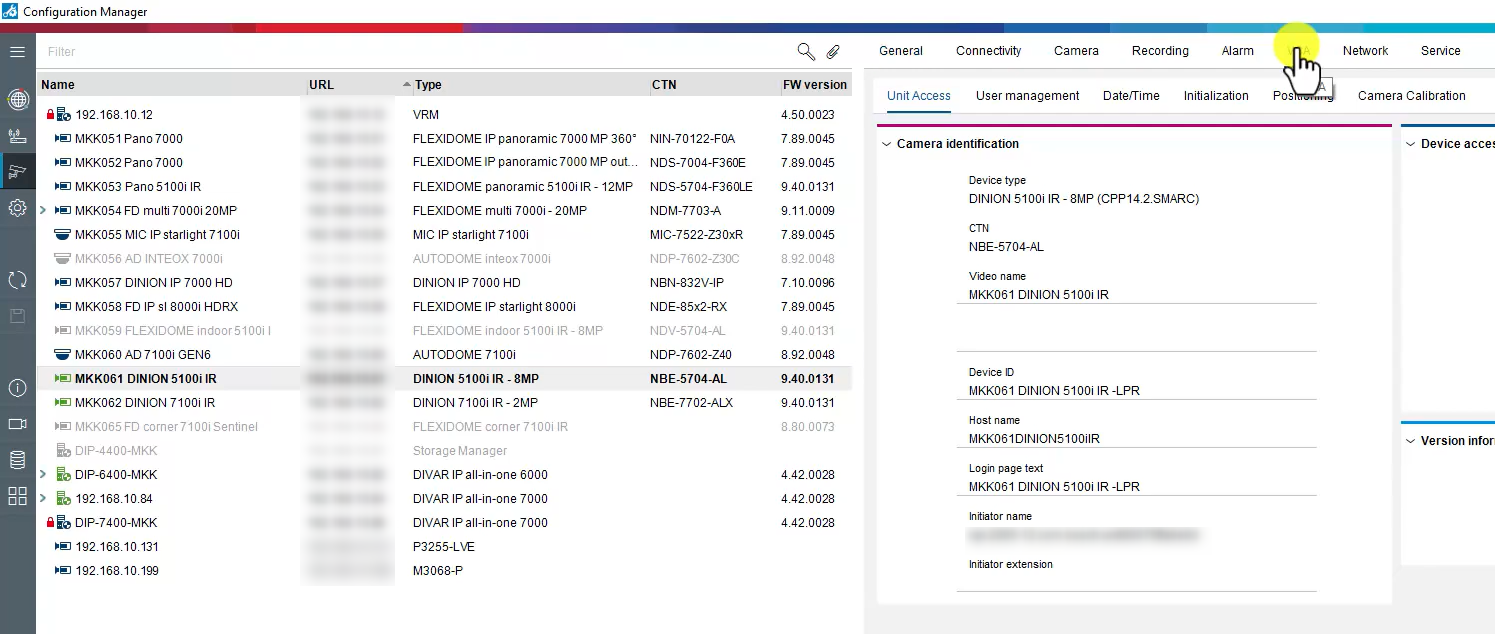Screen dimensions: 1495x634
Task: Open the live video camcorder icon
Action: tap(17, 424)
